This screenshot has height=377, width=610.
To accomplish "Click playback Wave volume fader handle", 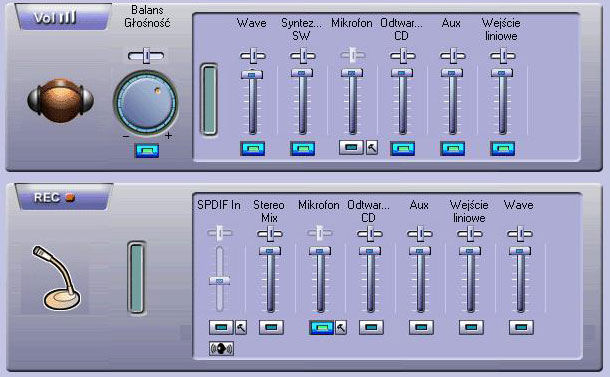I will pyautogui.click(x=252, y=74).
